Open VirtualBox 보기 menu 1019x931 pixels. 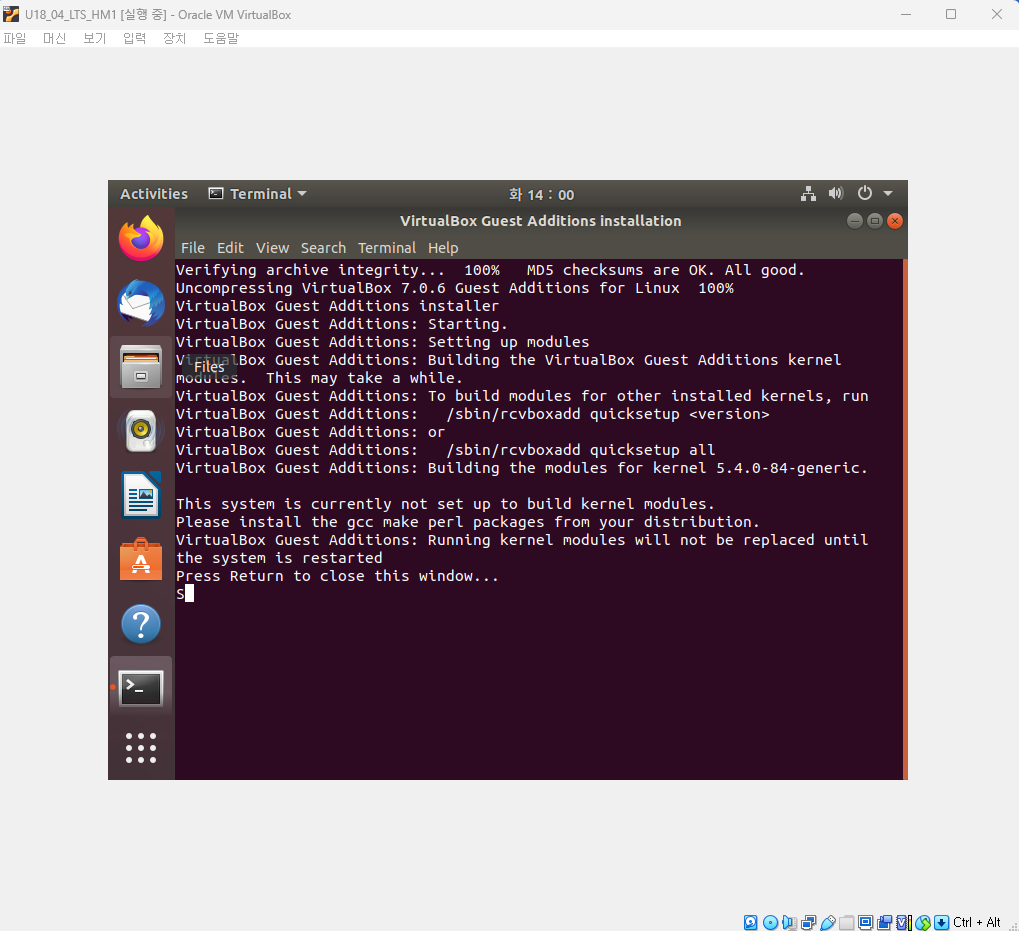94,38
